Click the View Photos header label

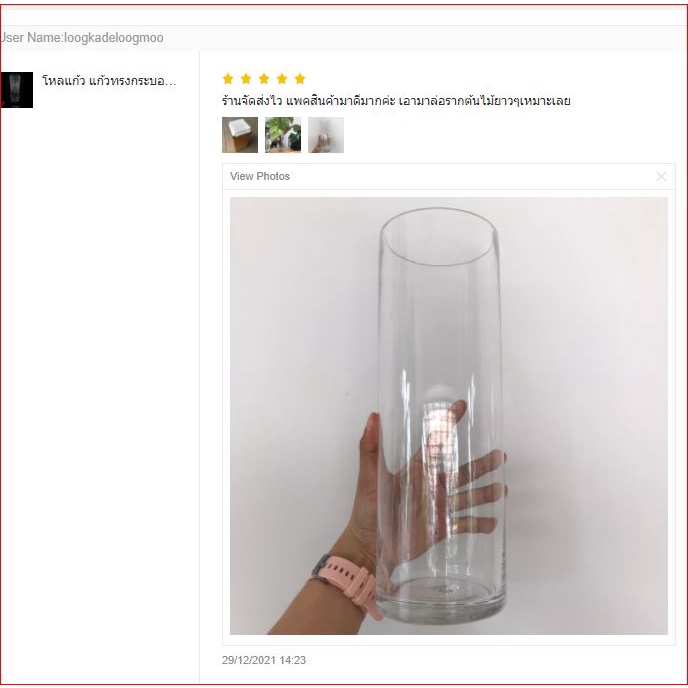(260, 176)
